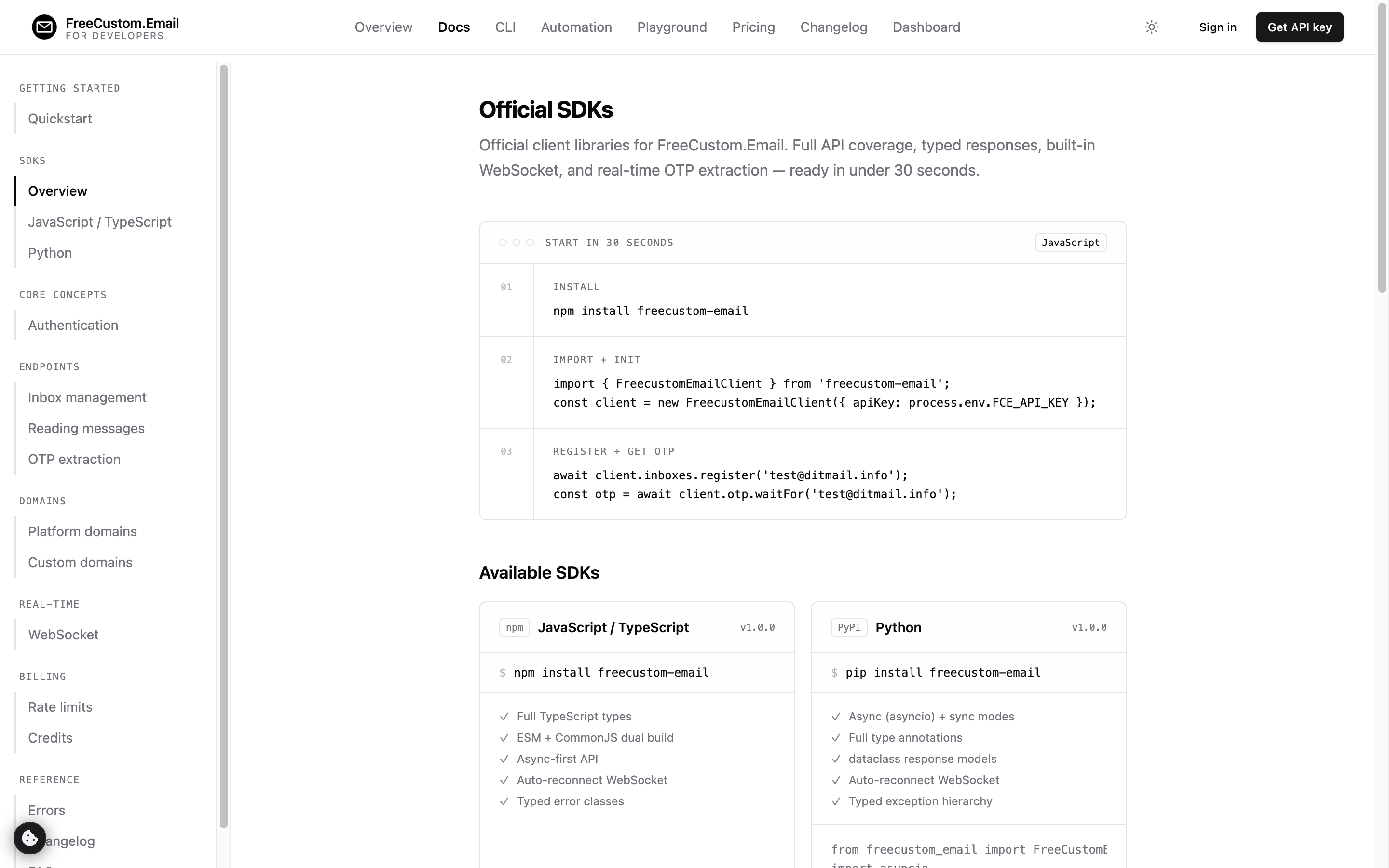Open the Custom domains docs

80,562
